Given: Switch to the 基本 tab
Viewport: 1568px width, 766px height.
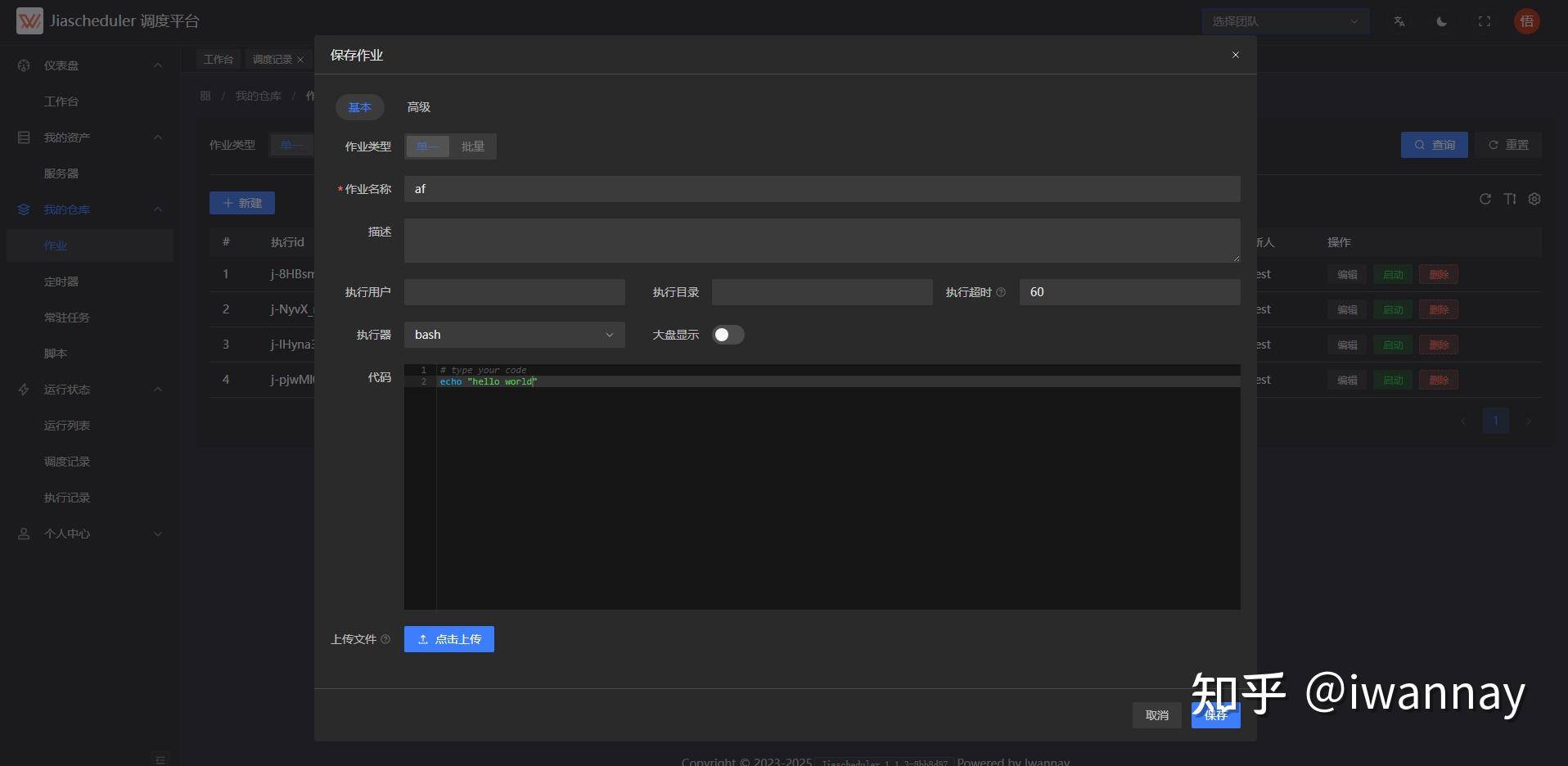Looking at the screenshot, I should [360, 107].
